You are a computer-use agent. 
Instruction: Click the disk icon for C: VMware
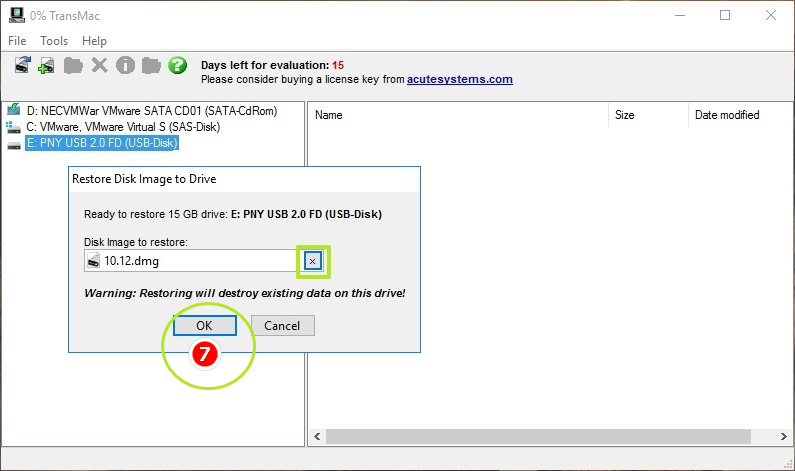tap(14, 127)
